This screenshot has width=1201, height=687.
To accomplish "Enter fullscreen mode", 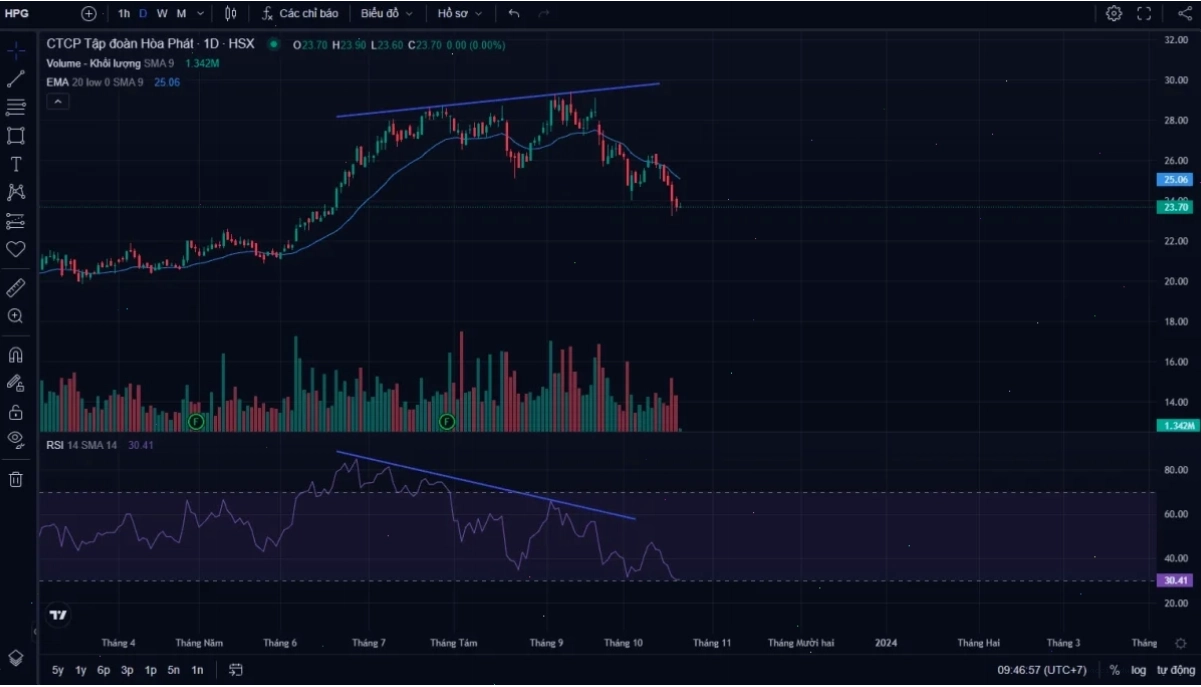I will [x=1144, y=14].
